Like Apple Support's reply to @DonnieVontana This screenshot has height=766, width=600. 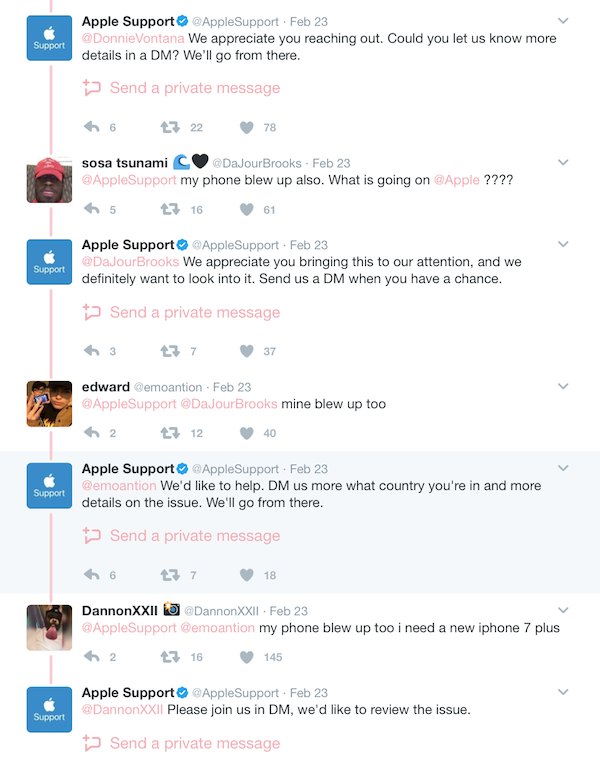(x=248, y=127)
